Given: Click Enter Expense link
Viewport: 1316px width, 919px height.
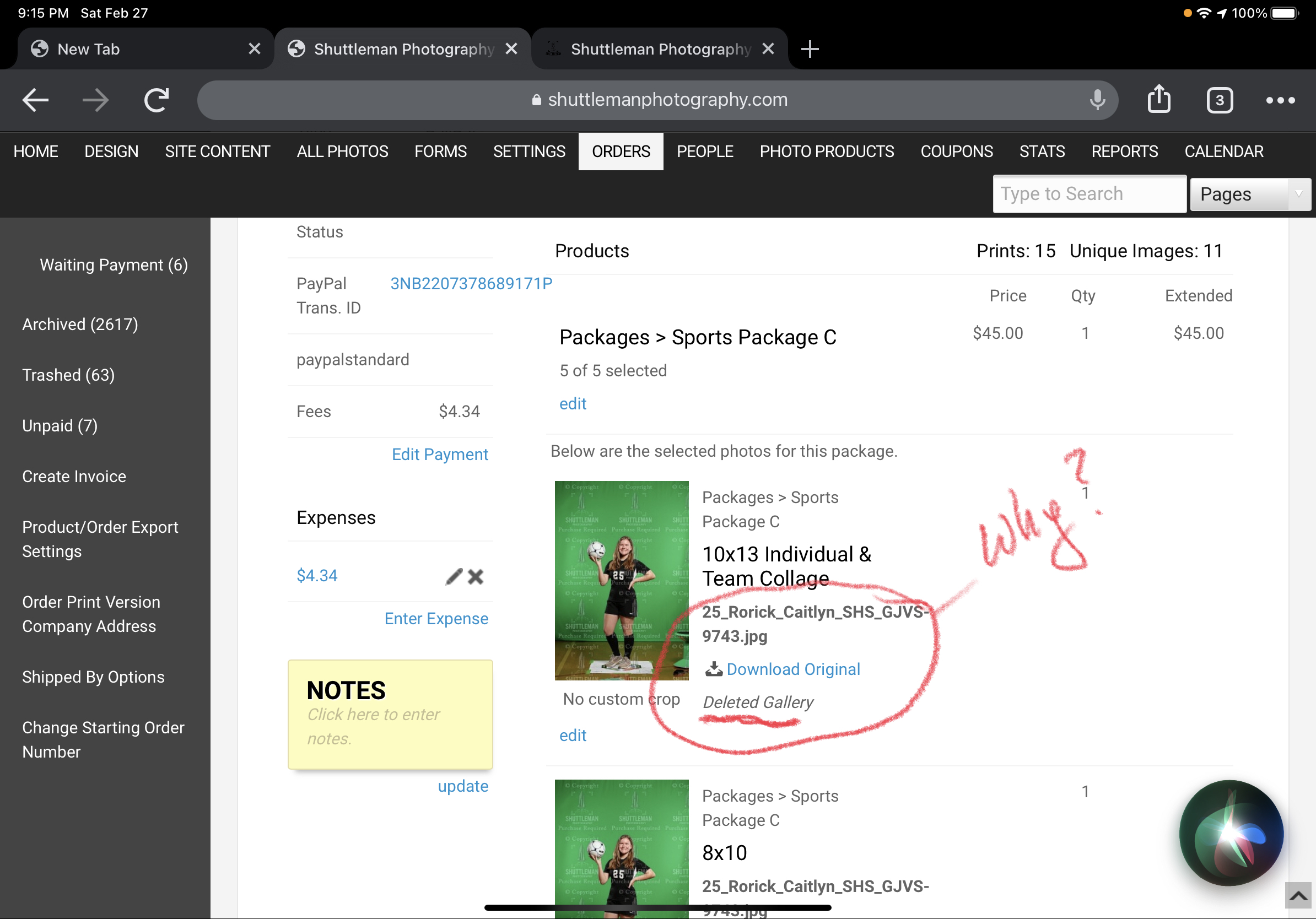Looking at the screenshot, I should pos(436,619).
